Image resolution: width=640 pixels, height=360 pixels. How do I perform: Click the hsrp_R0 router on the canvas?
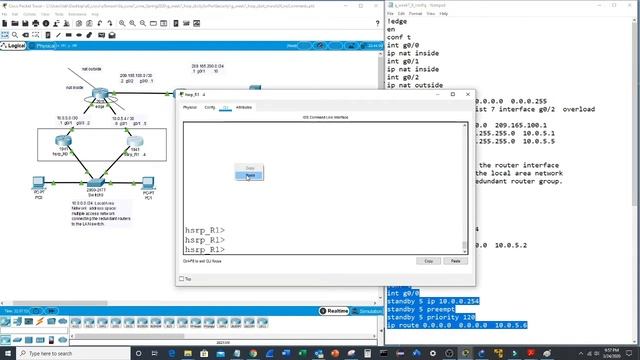click(x=63, y=141)
